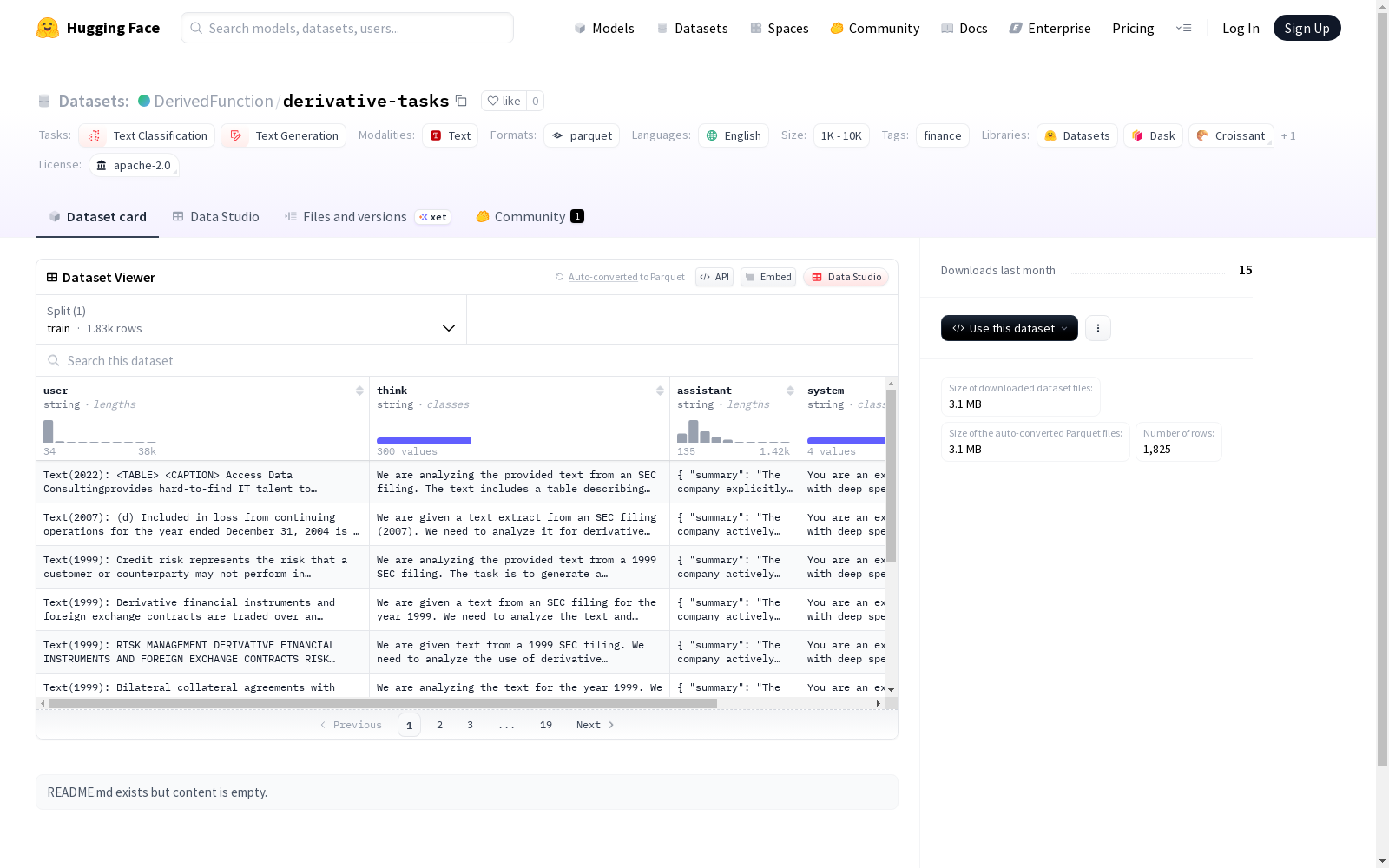Open Enterprise in top navigation
Screen dimensions: 1389x868
(x=1050, y=28)
